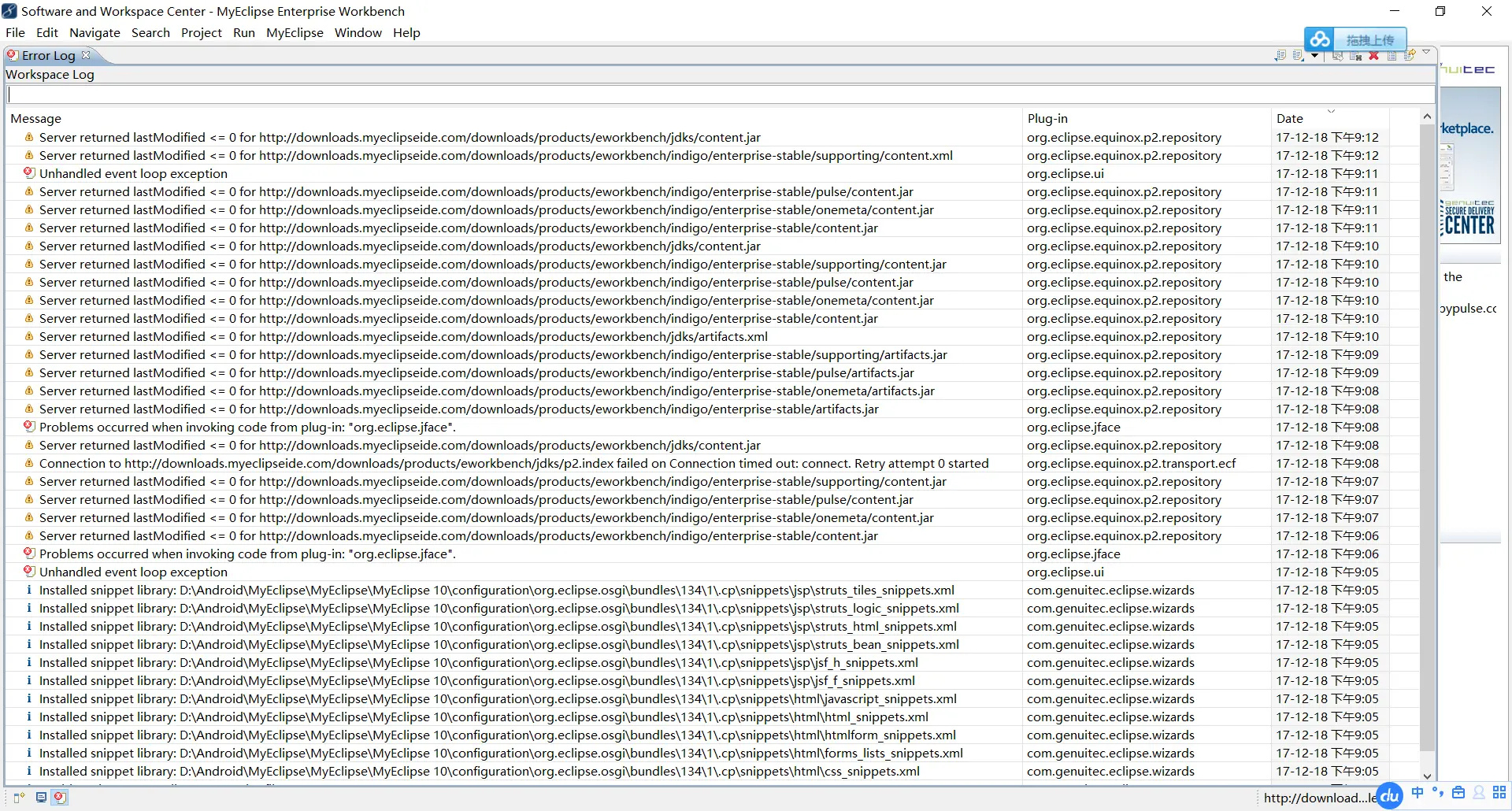Viewport: 1512px width, 811px height.
Task: Open the Error Log view menu triangle
Action: point(1426,52)
